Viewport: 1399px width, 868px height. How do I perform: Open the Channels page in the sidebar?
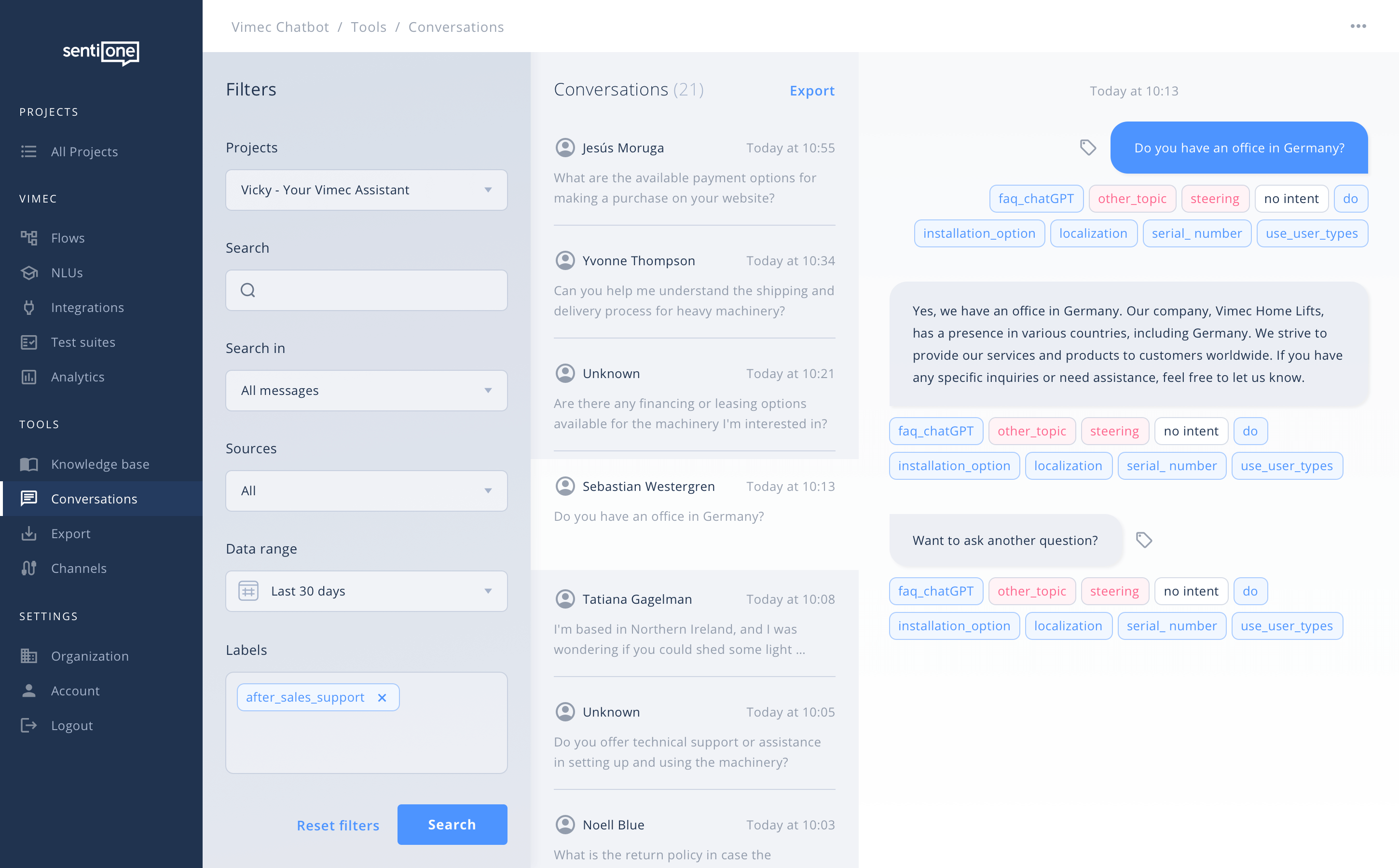(x=79, y=568)
